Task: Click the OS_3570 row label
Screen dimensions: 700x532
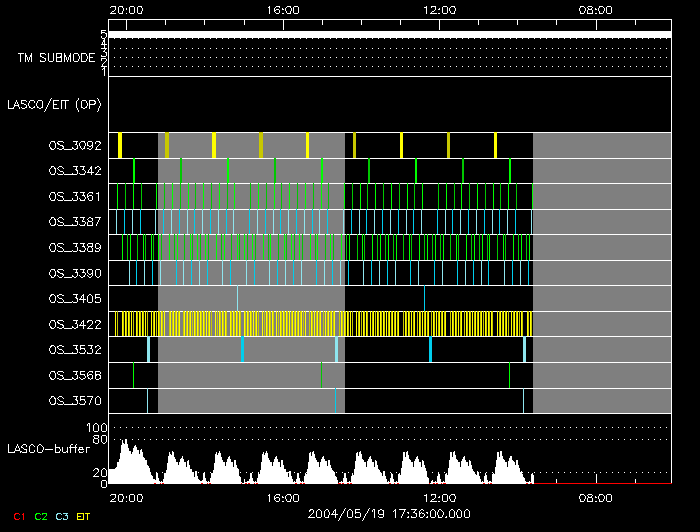Action: [75, 401]
